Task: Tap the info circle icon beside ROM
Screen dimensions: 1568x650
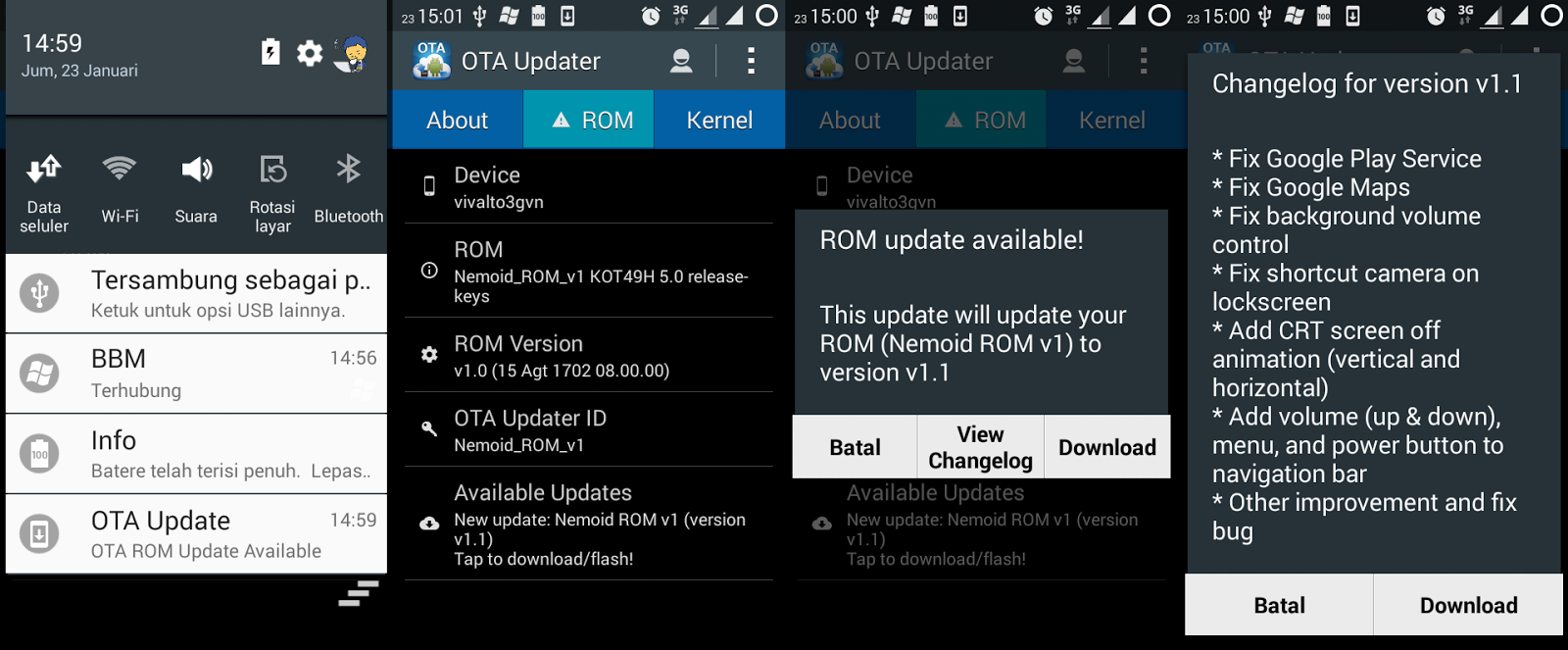Action: tap(429, 271)
